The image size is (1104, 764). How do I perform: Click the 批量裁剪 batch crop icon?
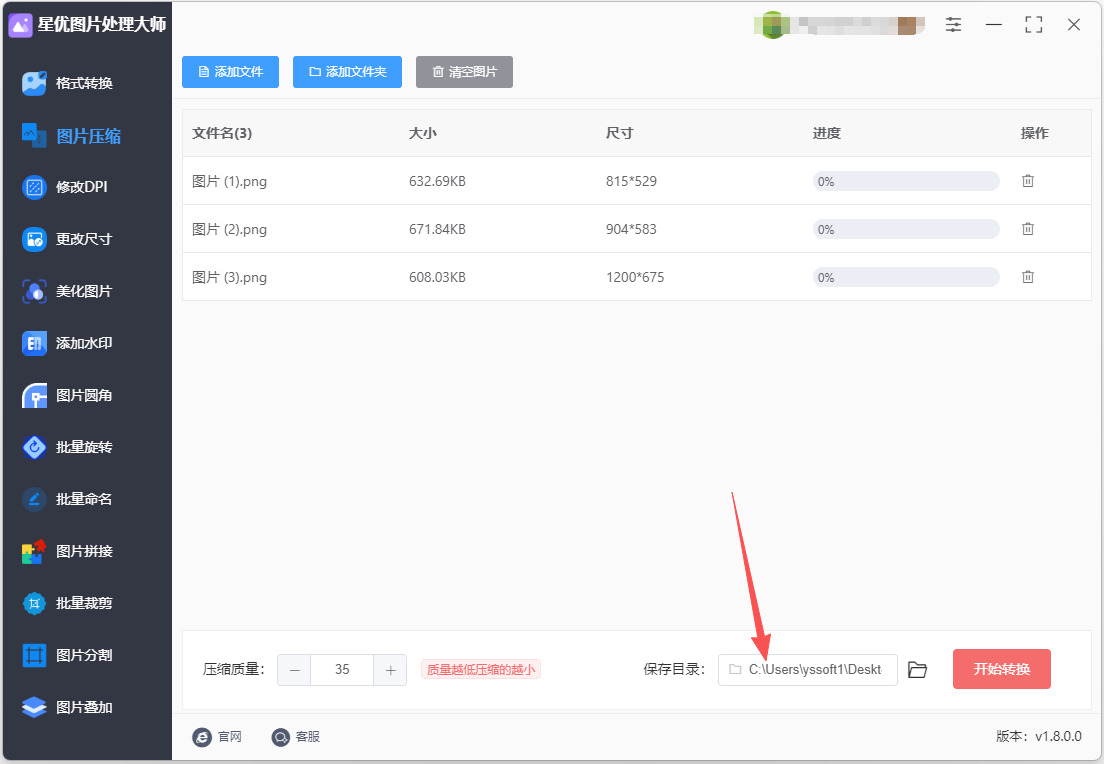(34, 603)
